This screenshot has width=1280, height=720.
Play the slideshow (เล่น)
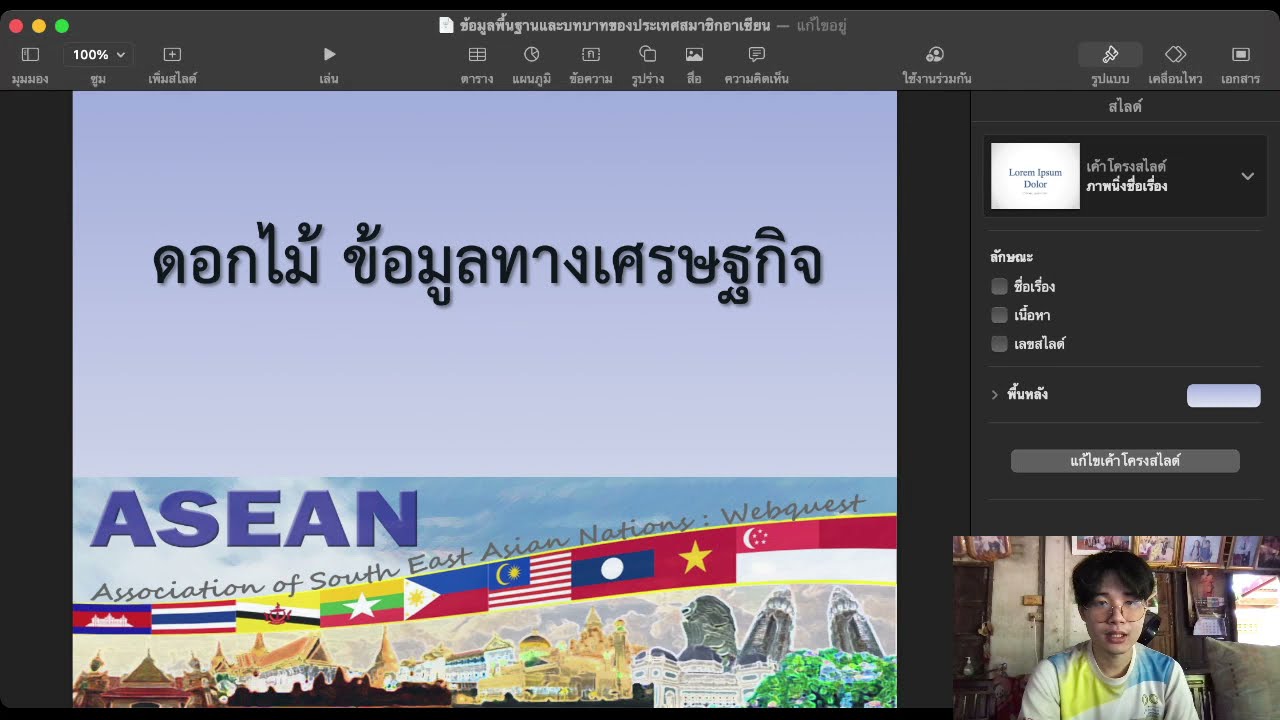[329, 55]
